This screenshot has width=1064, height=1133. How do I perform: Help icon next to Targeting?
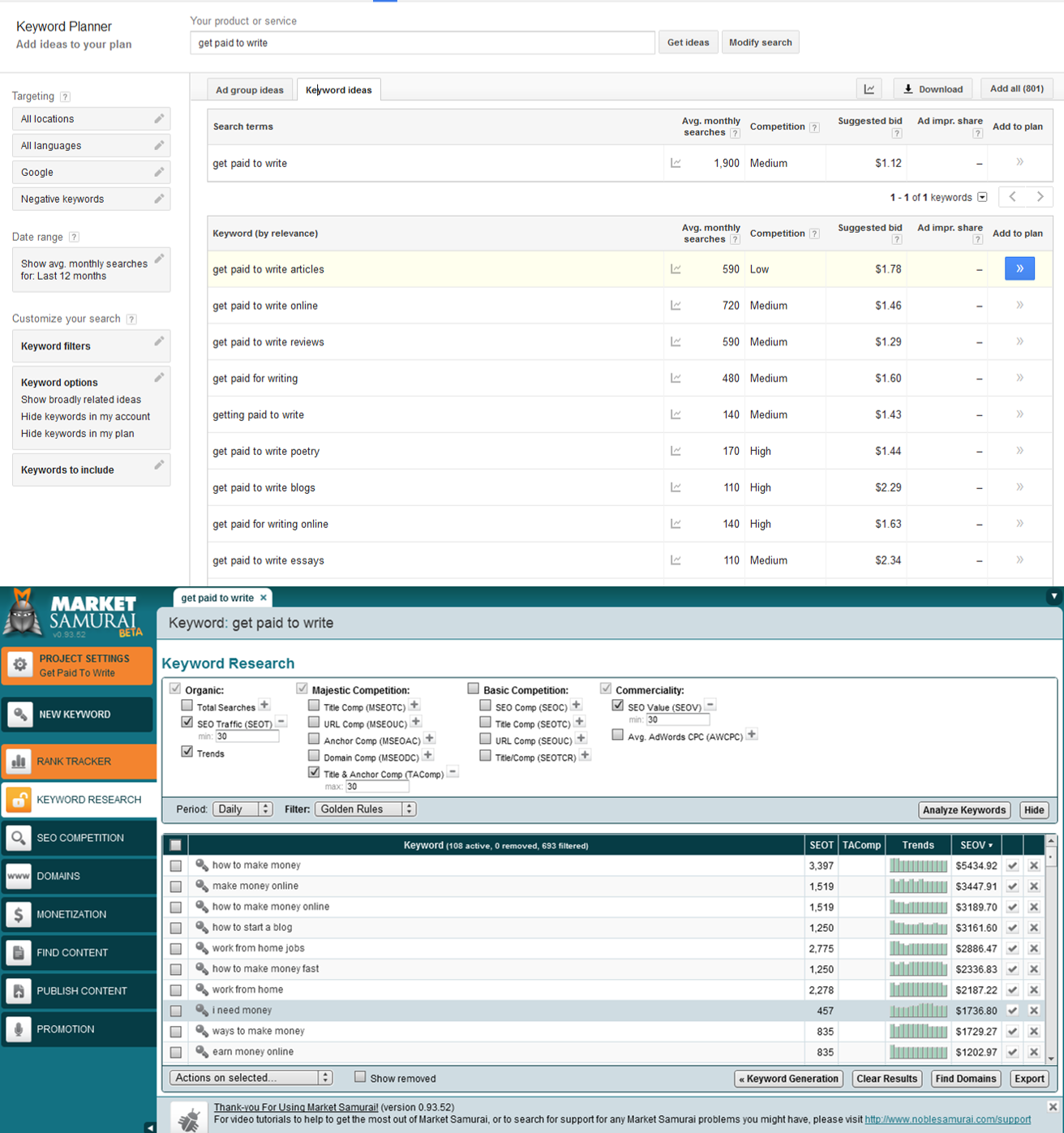point(65,97)
